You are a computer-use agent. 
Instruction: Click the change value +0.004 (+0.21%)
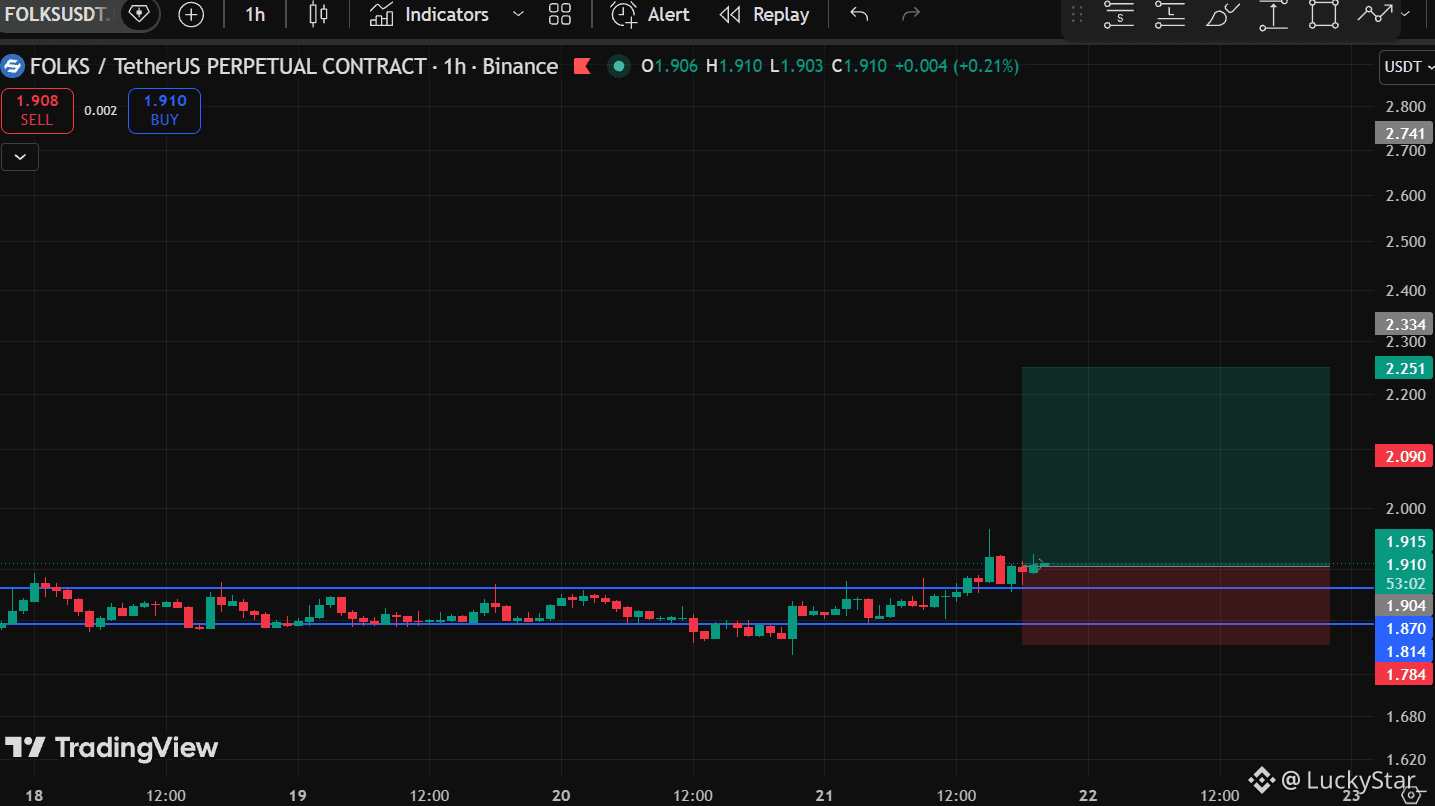point(956,67)
